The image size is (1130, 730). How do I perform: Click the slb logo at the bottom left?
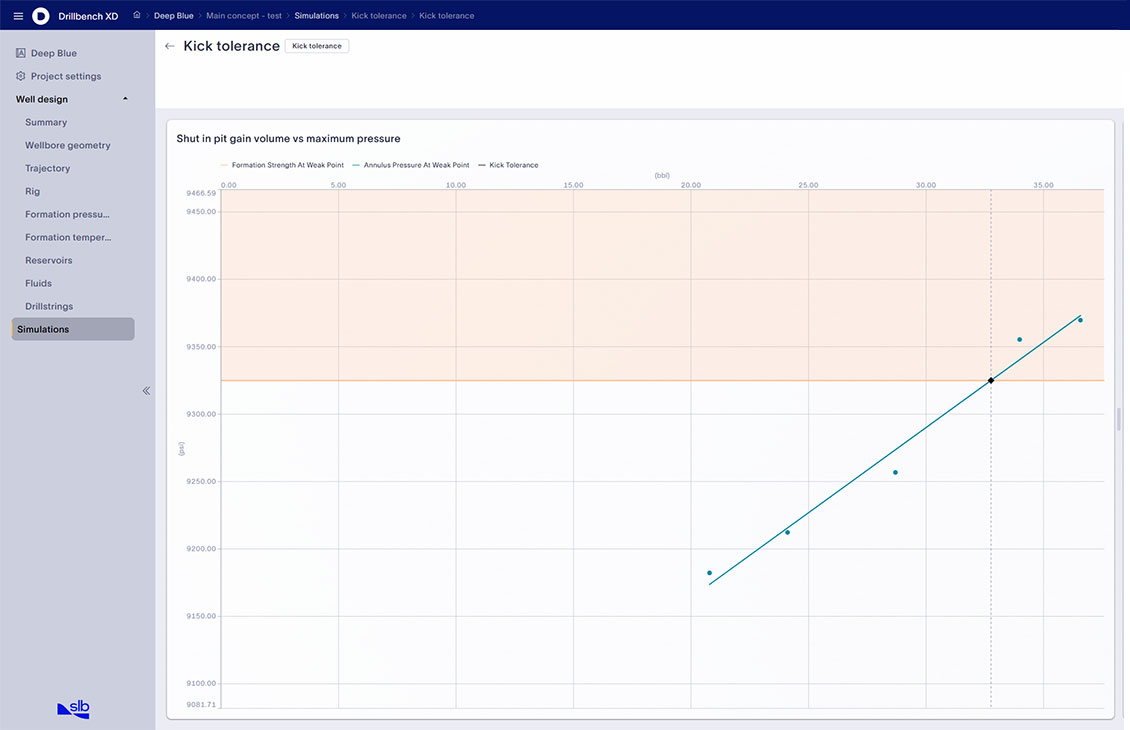pos(73,709)
